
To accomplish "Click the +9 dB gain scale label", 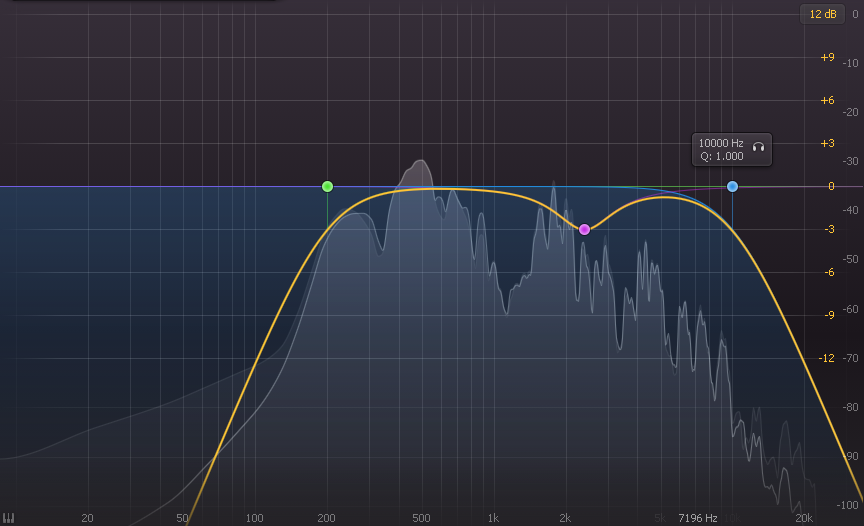I will point(827,58).
